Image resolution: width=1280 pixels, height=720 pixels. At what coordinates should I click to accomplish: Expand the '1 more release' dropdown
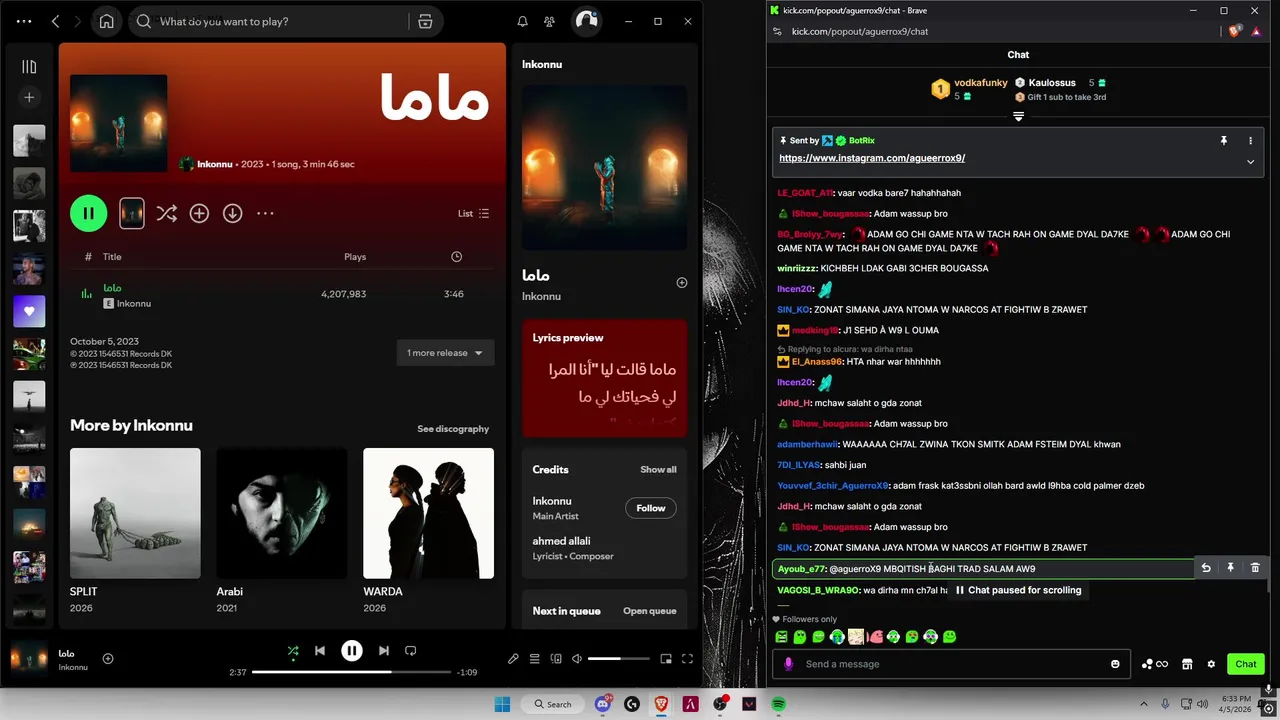click(x=445, y=353)
